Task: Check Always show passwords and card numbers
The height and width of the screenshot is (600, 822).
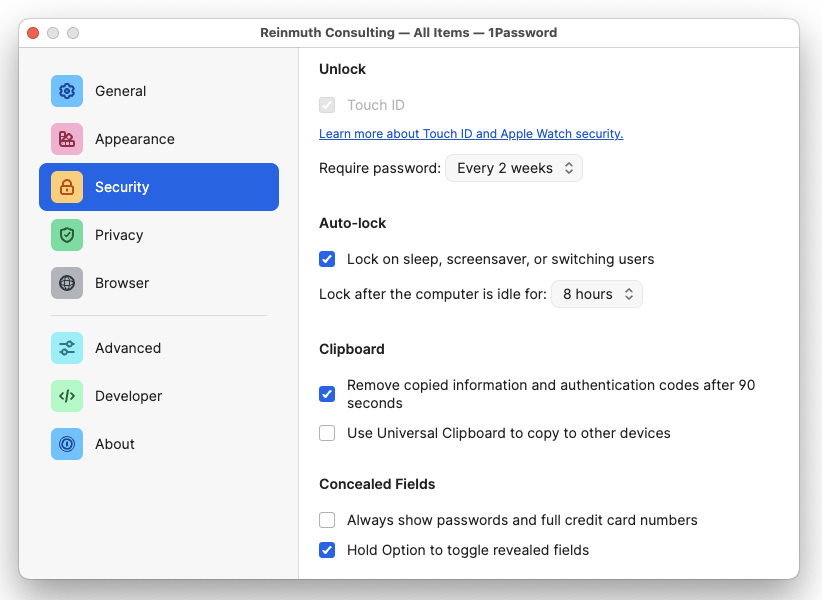Action: 327,520
